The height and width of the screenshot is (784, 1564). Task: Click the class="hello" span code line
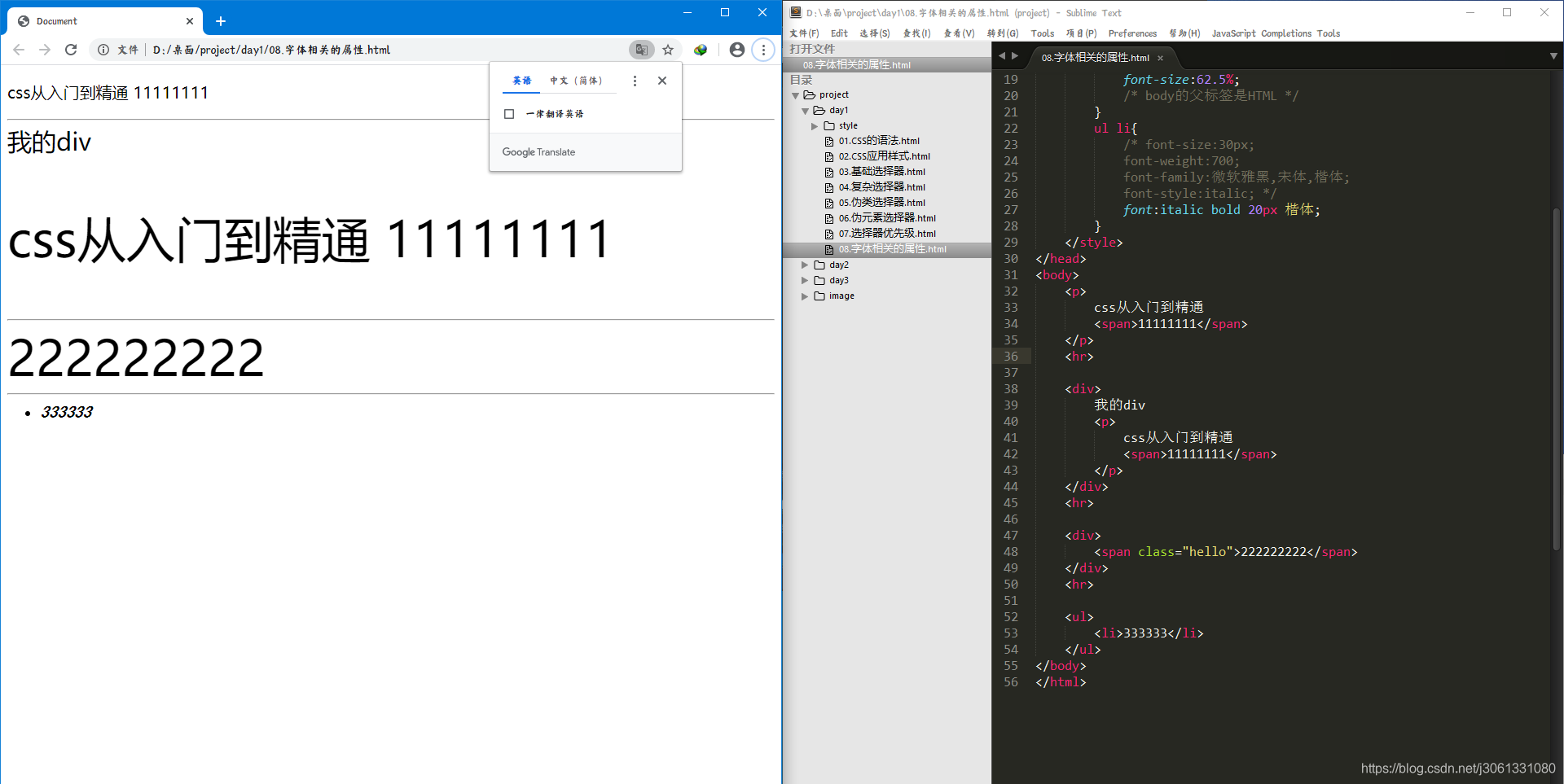pyautogui.click(x=1225, y=552)
